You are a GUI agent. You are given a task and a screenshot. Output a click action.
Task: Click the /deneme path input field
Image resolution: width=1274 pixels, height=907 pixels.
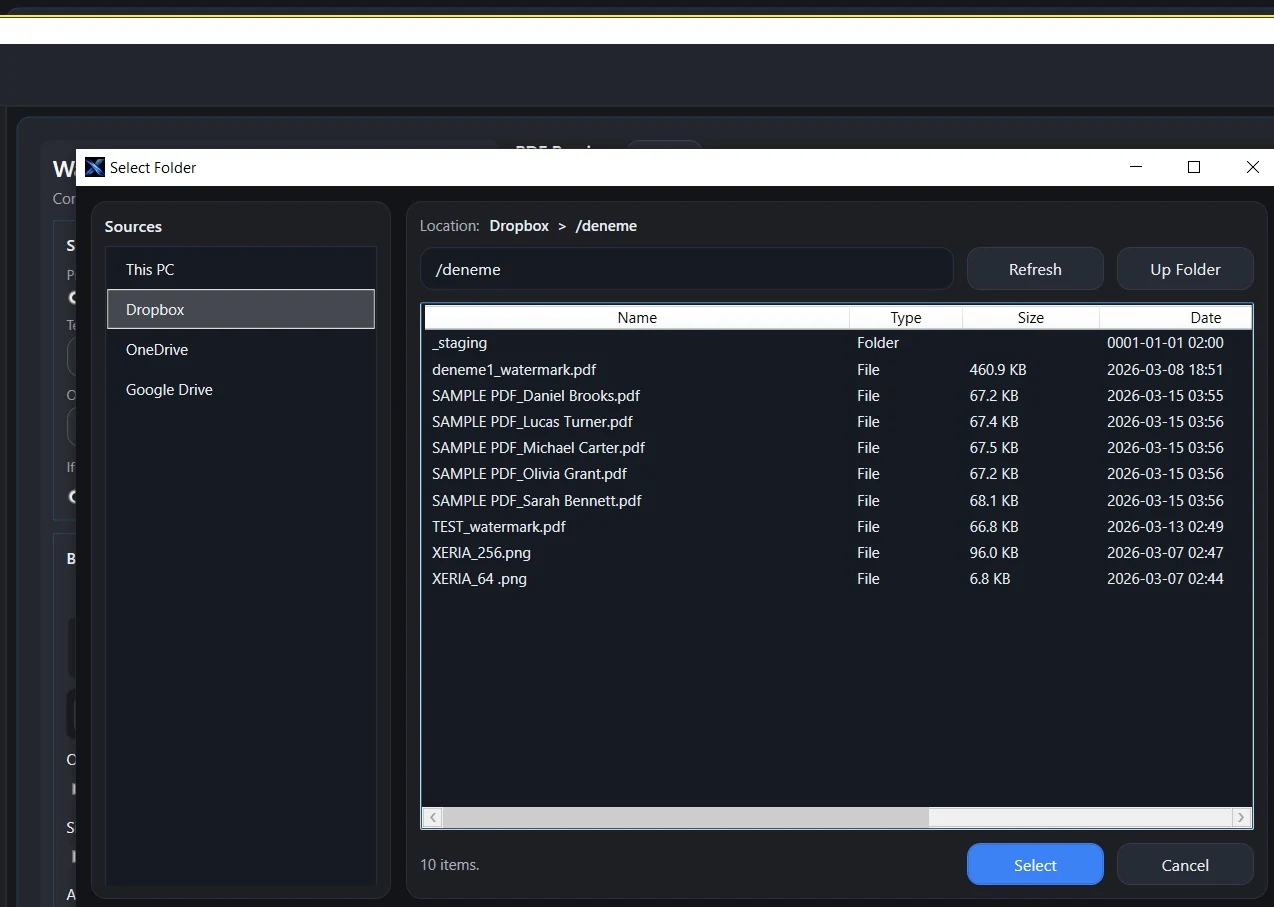point(687,268)
